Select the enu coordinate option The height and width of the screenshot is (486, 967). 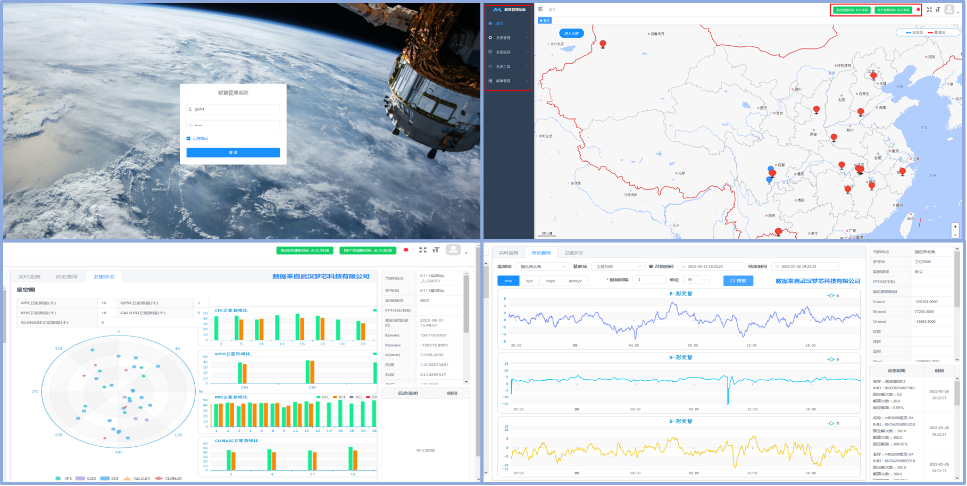[508, 280]
